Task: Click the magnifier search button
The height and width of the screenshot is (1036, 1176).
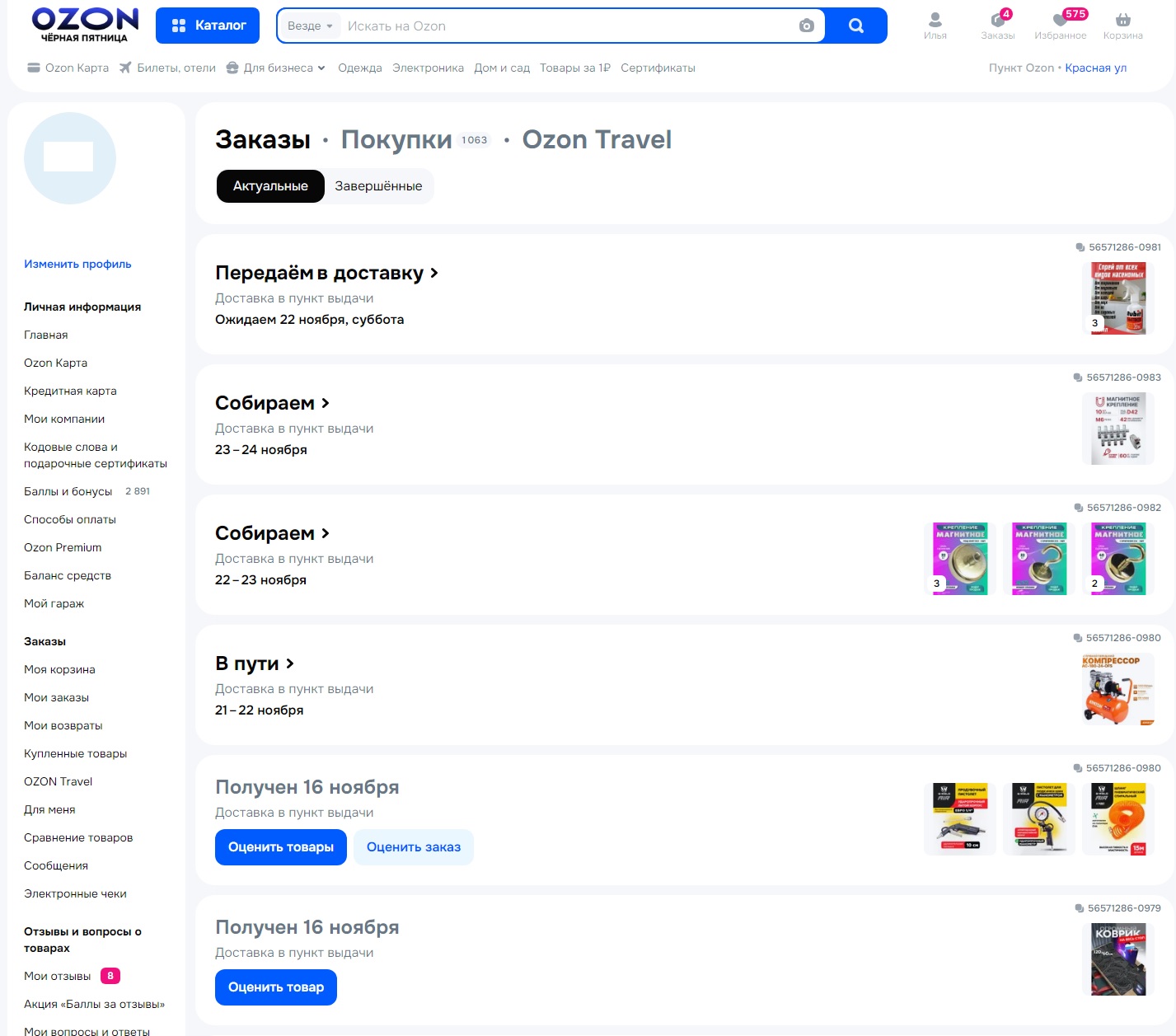Action: click(x=856, y=26)
